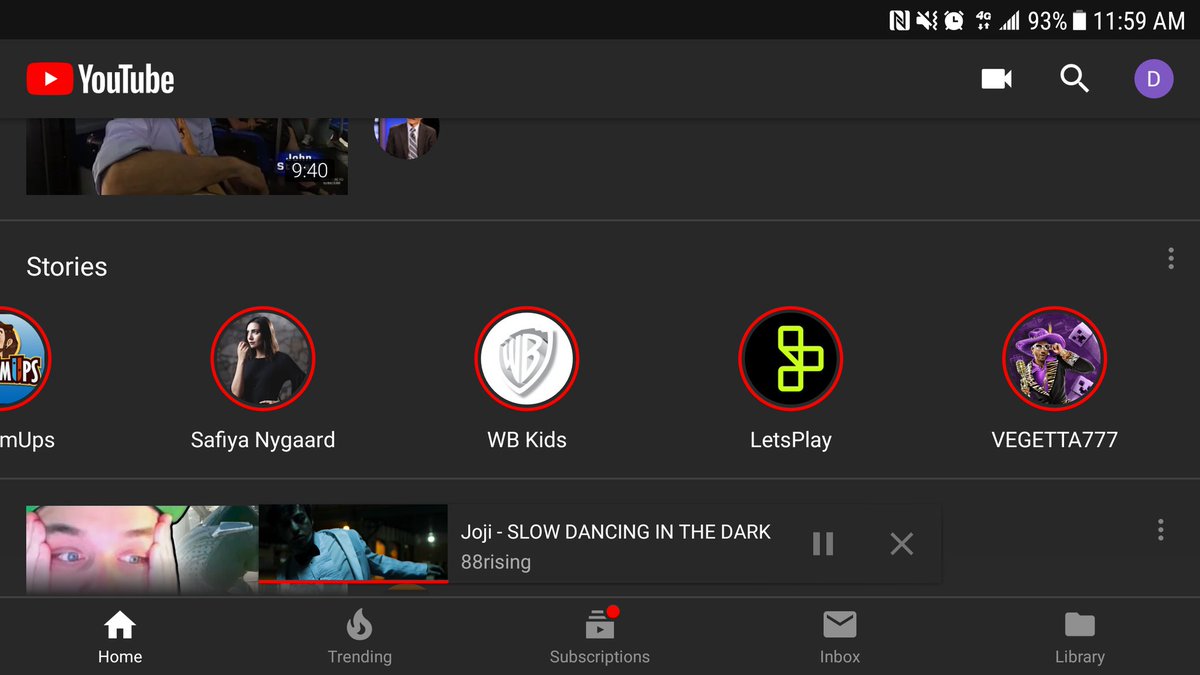Open the miniplayer video thumbnail
This screenshot has width=1200, height=675.
(x=353, y=542)
